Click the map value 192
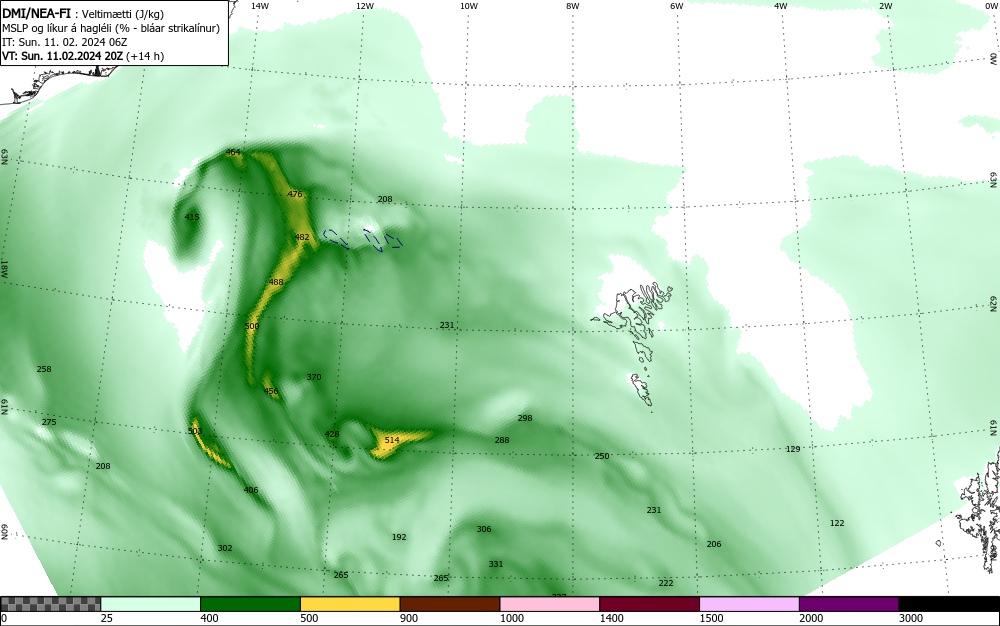The image size is (1000, 626). point(399,537)
